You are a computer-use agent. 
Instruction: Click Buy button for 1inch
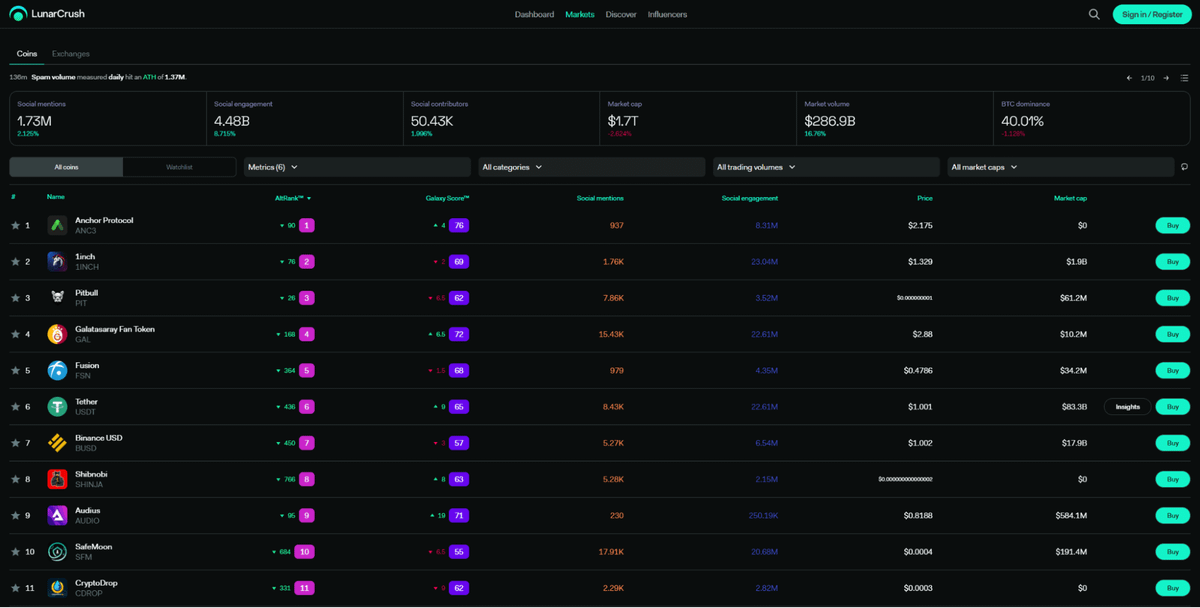(x=1173, y=262)
